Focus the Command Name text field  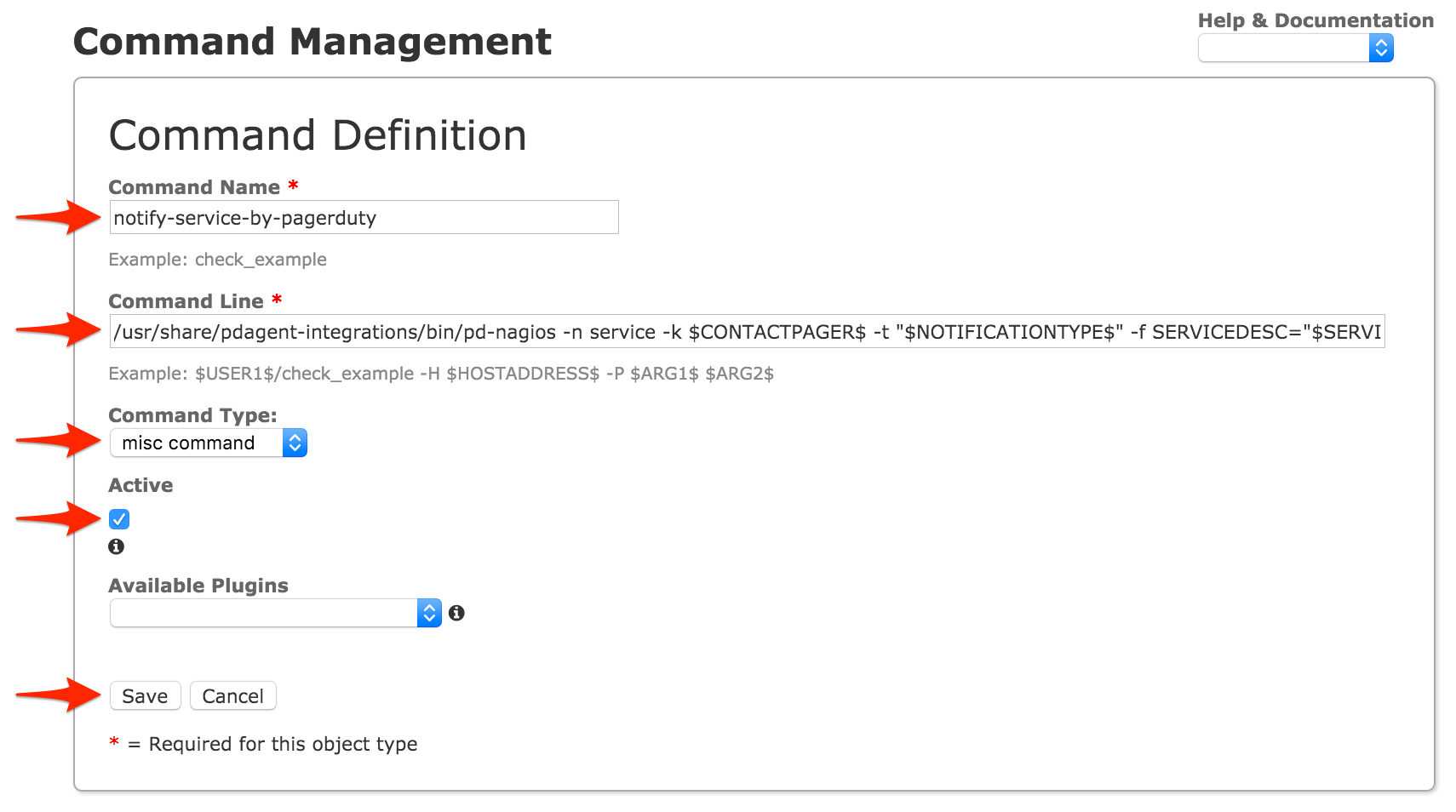(x=364, y=218)
